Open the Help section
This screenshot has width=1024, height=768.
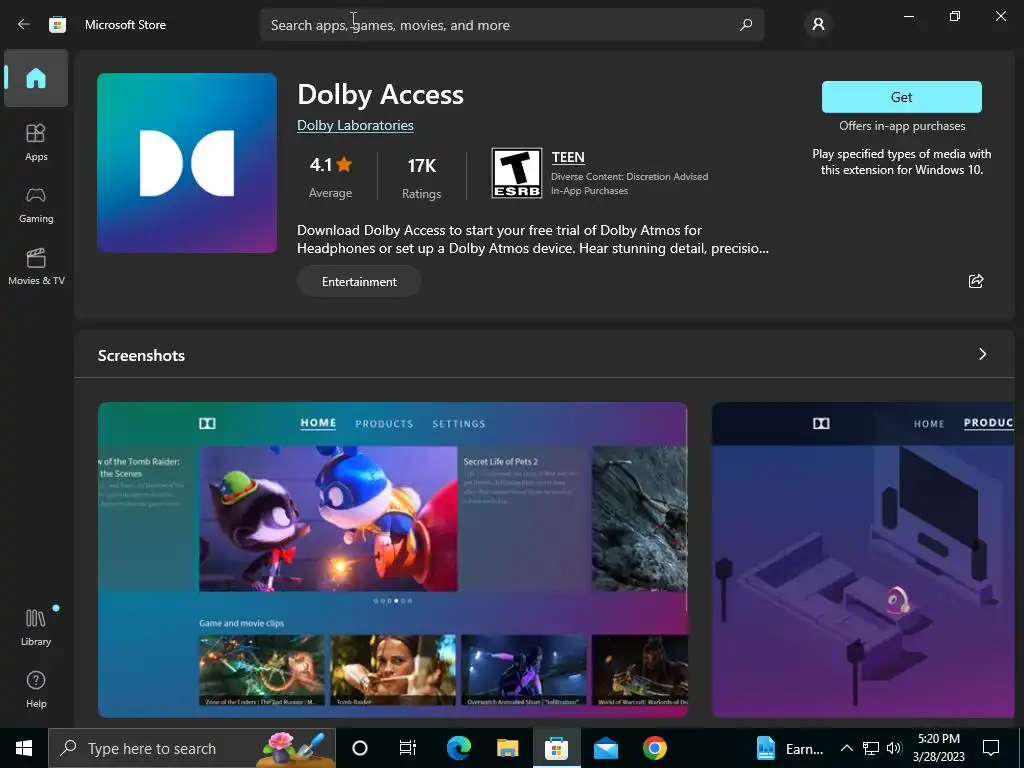(x=36, y=690)
